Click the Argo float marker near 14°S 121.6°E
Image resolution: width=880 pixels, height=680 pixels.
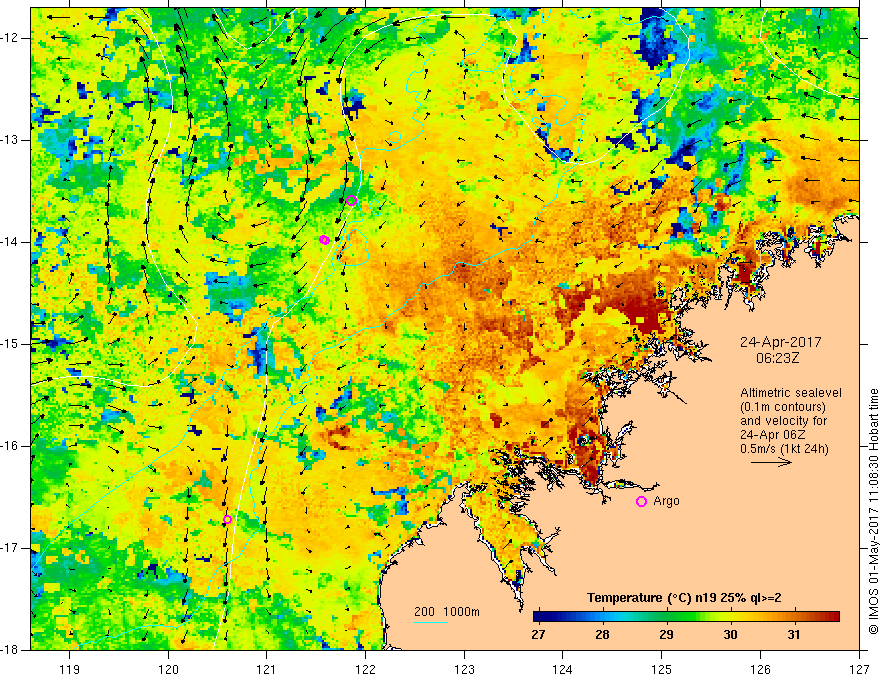coord(324,240)
